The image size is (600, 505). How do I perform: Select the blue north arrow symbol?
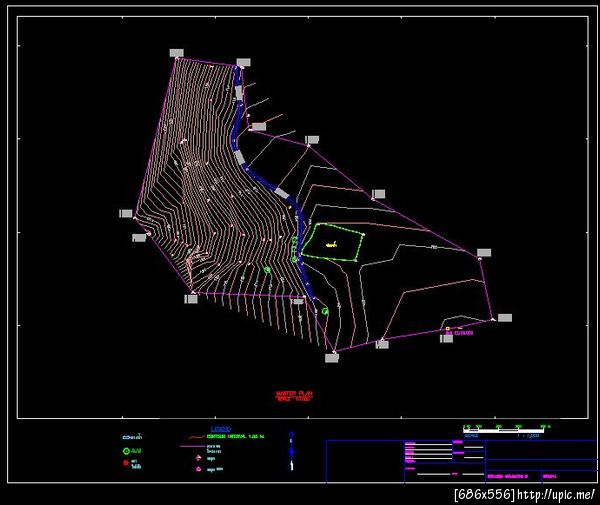292,451
